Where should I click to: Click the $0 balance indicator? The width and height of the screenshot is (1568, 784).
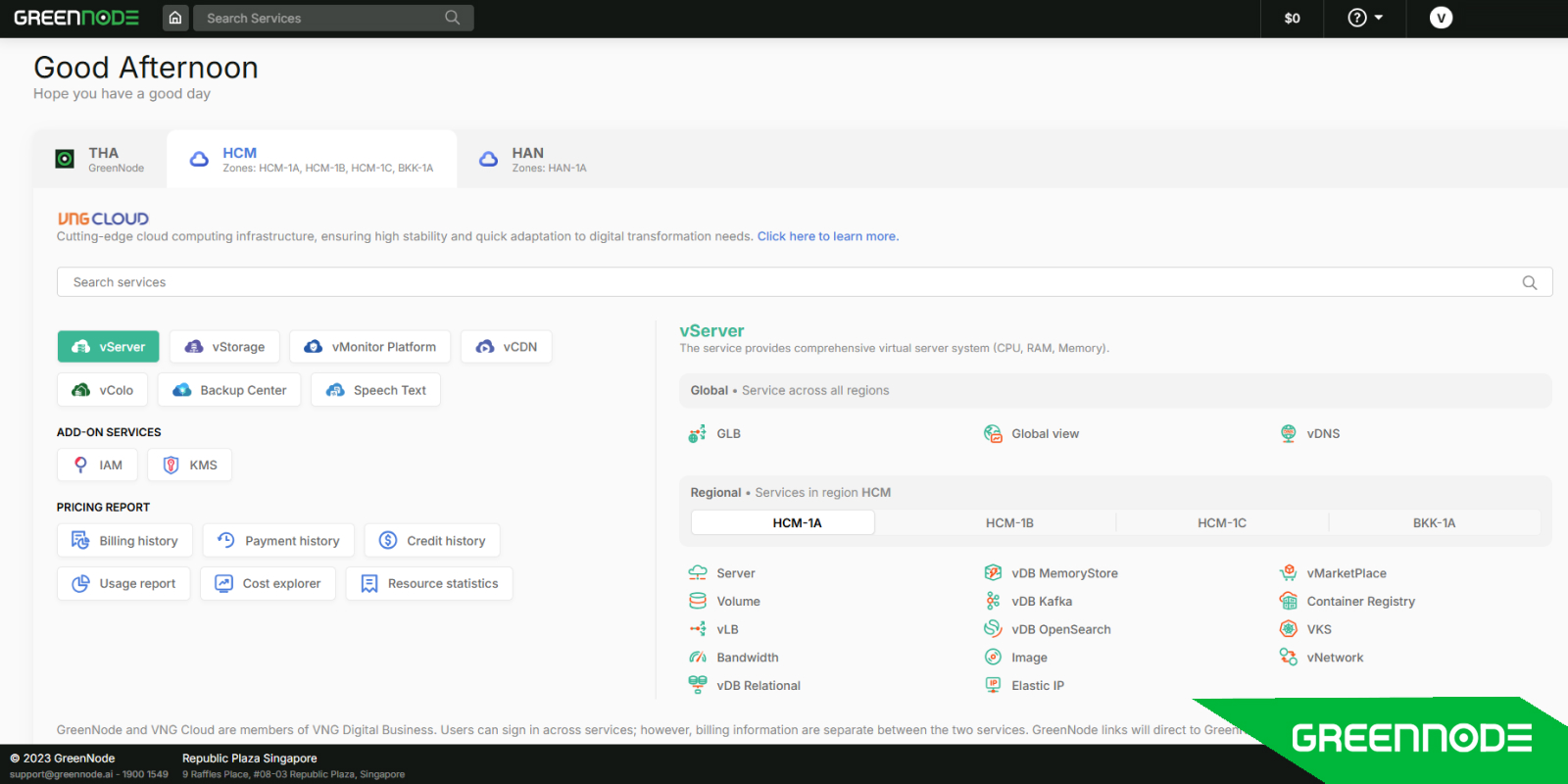[x=1292, y=18]
